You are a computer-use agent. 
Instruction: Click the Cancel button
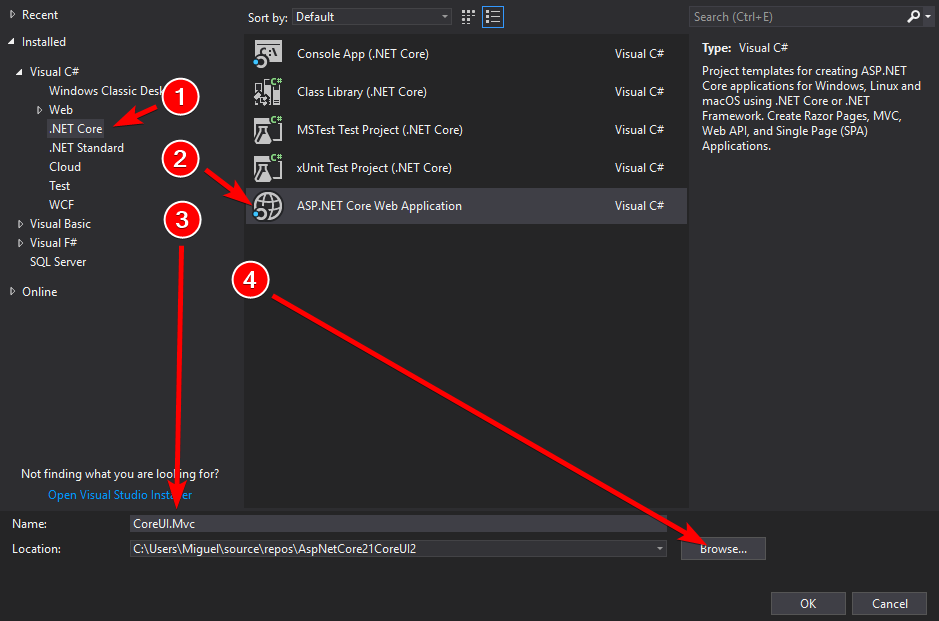[x=889, y=604]
